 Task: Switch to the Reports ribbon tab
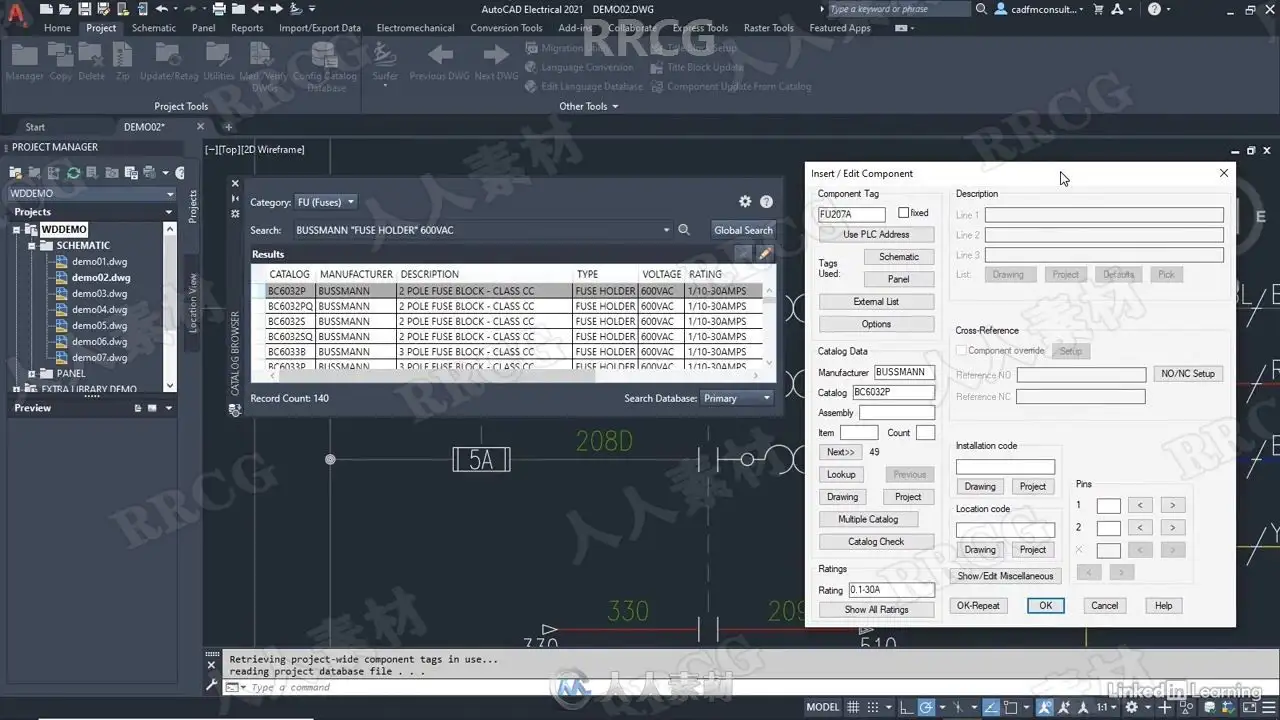click(x=247, y=28)
